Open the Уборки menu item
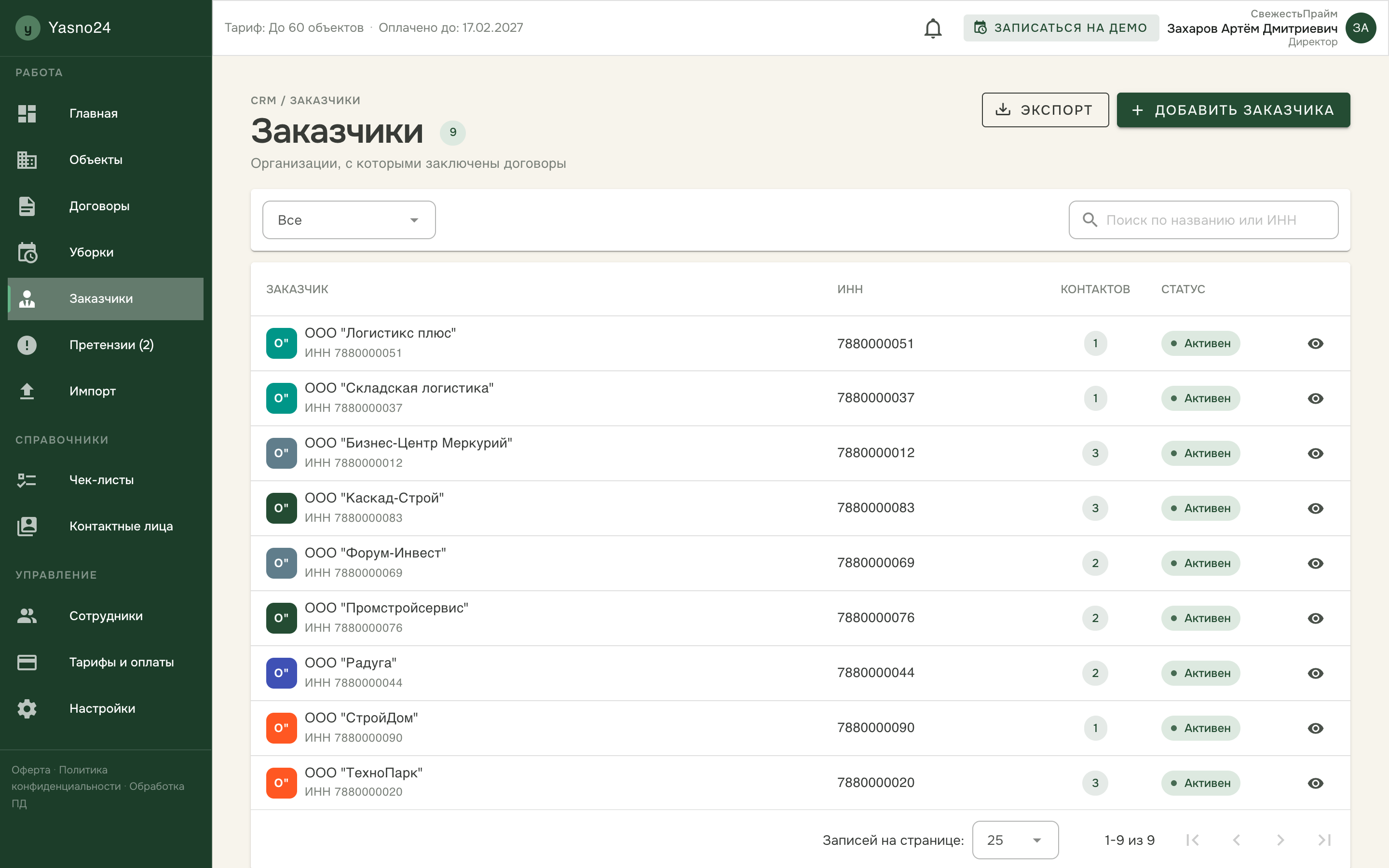 (106, 253)
